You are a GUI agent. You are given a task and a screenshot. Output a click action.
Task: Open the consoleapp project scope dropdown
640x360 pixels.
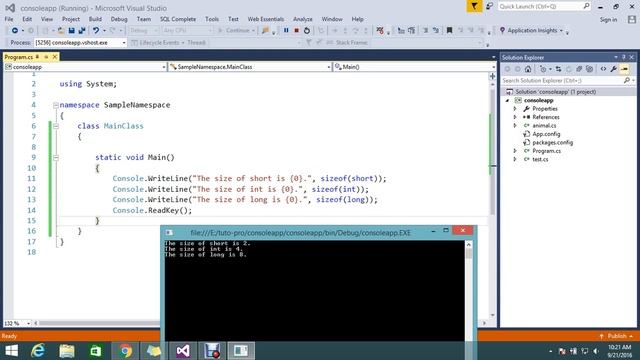164,67
